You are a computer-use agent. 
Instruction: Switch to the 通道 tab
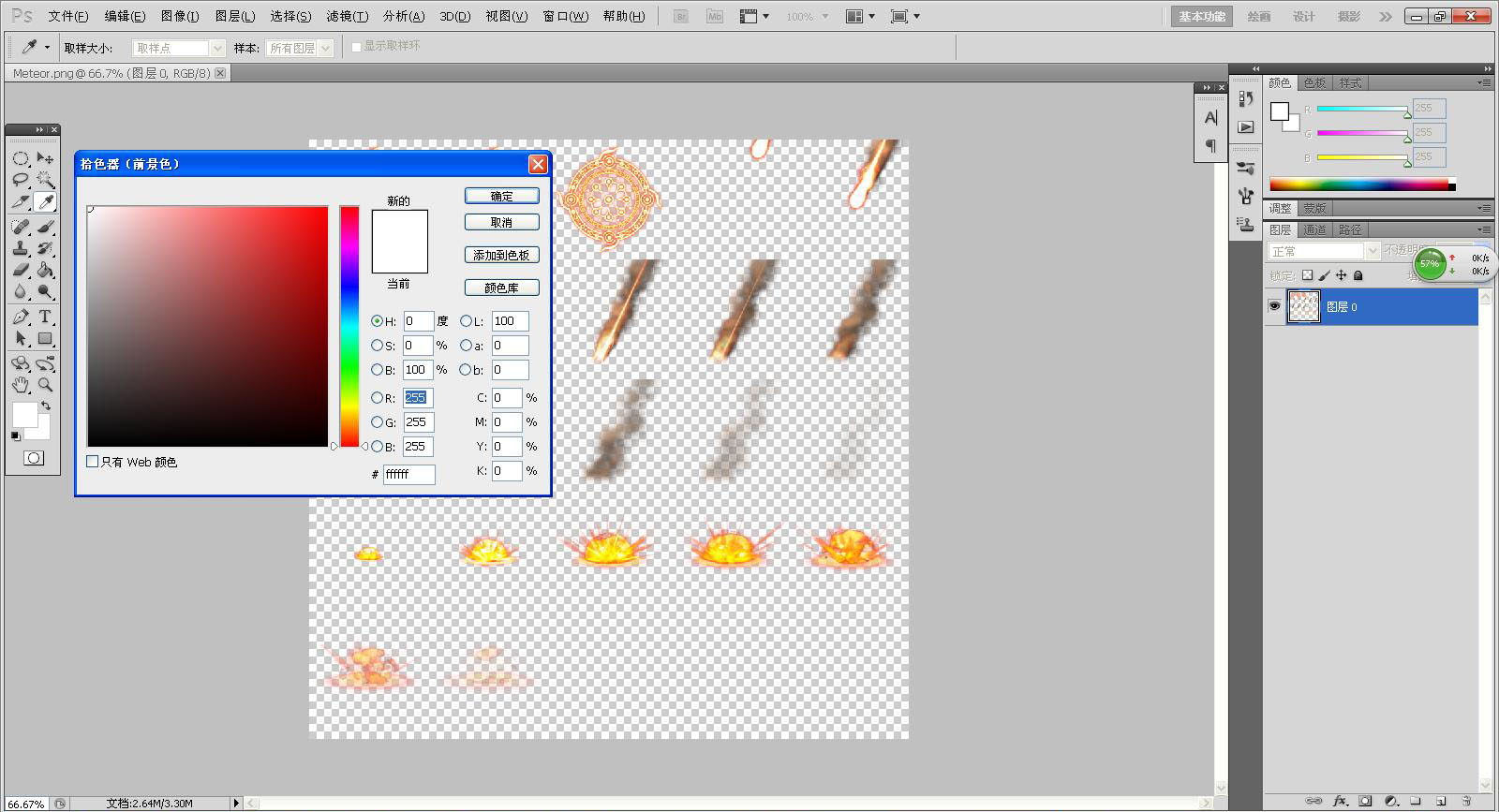[1314, 229]
